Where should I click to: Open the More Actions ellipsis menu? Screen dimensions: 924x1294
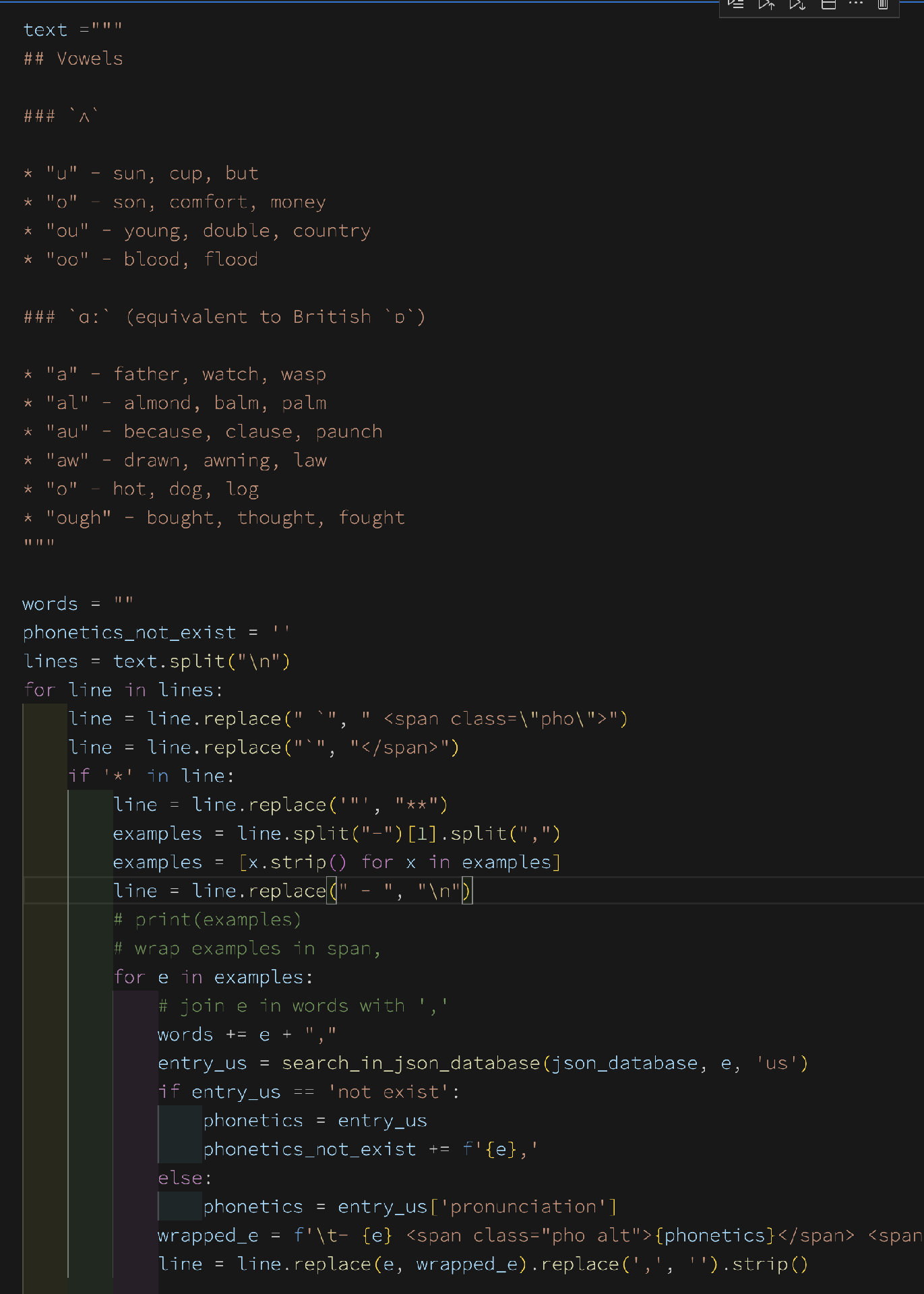855,4
